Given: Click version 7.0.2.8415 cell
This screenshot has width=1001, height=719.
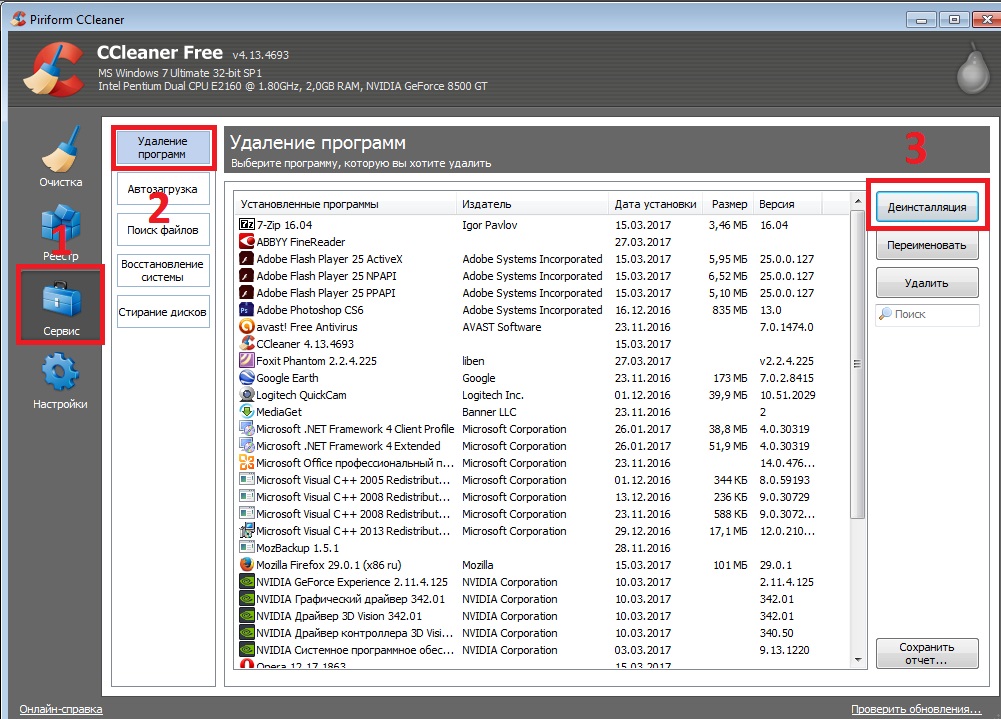Looking at the screenshot, I should 786,378.
